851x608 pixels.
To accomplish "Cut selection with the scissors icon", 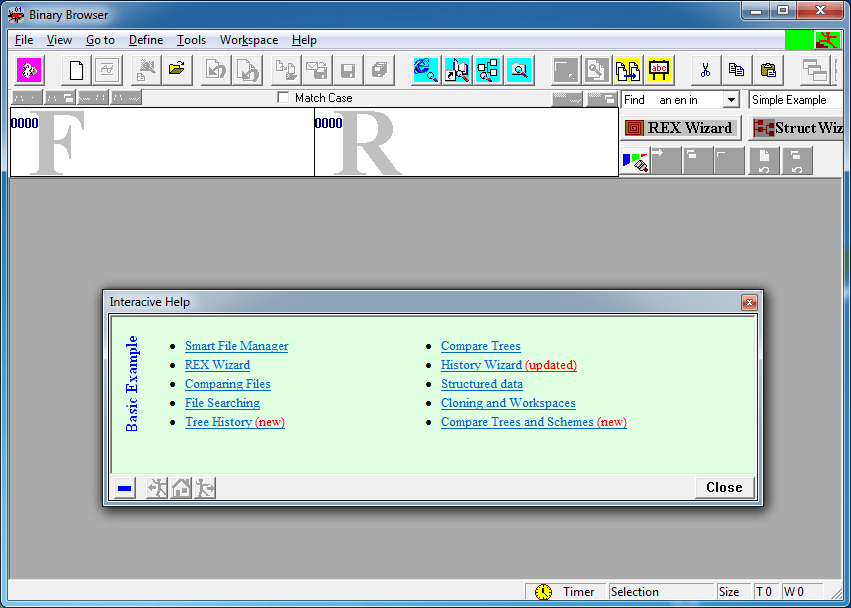I will 706,70.
